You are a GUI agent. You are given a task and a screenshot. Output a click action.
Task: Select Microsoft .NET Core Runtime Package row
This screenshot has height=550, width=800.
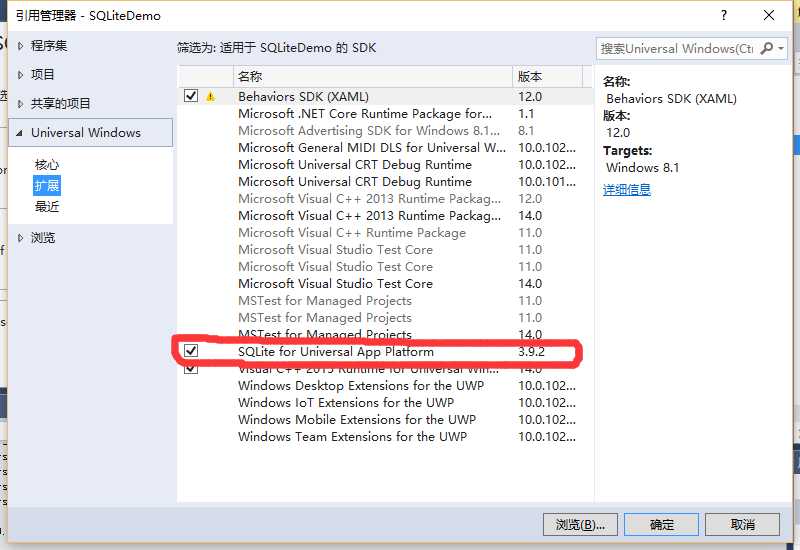[385, 113]
